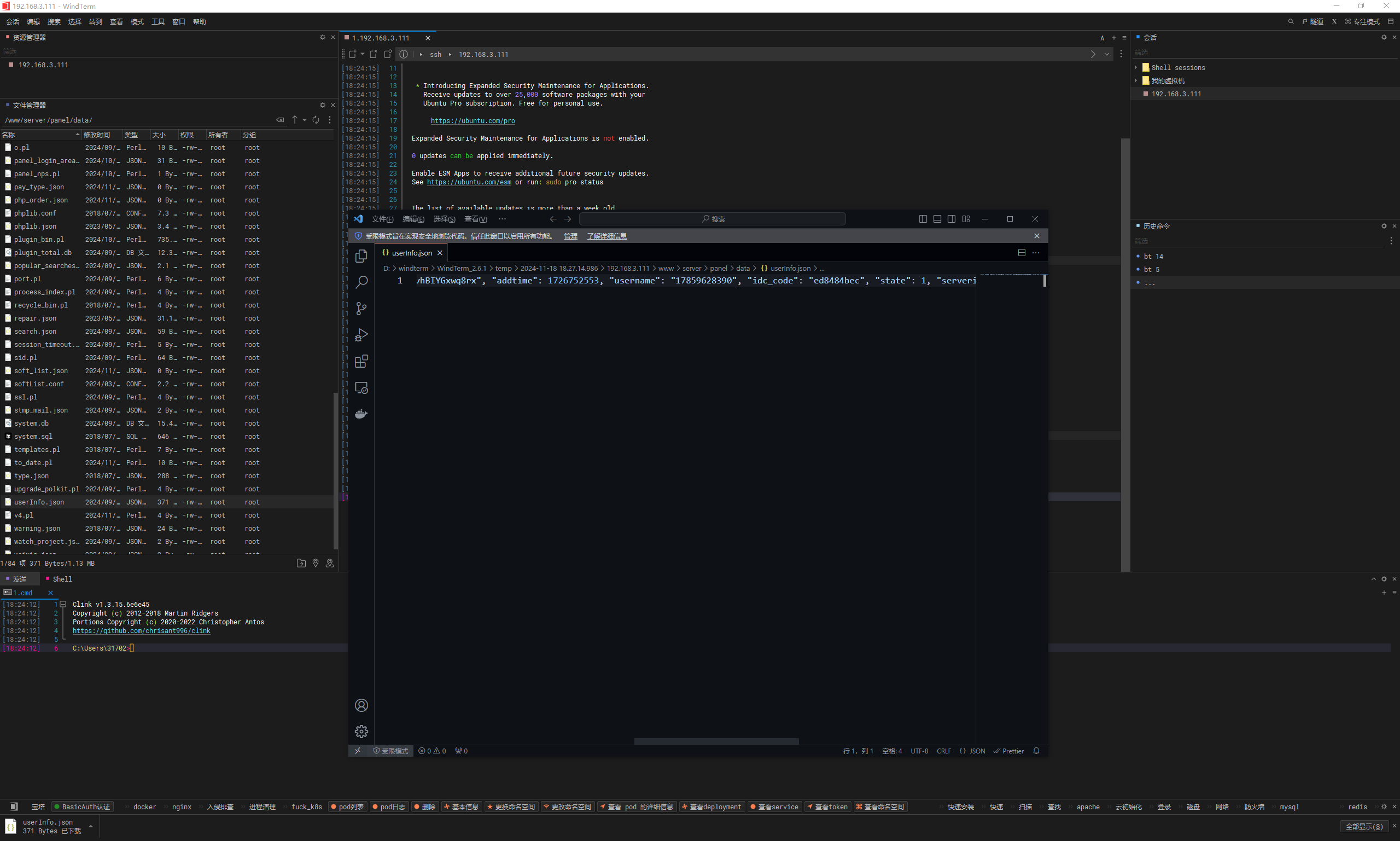Open Source Control view in VS Code
The image size is (1400, 841).
[x=361, y=308]
